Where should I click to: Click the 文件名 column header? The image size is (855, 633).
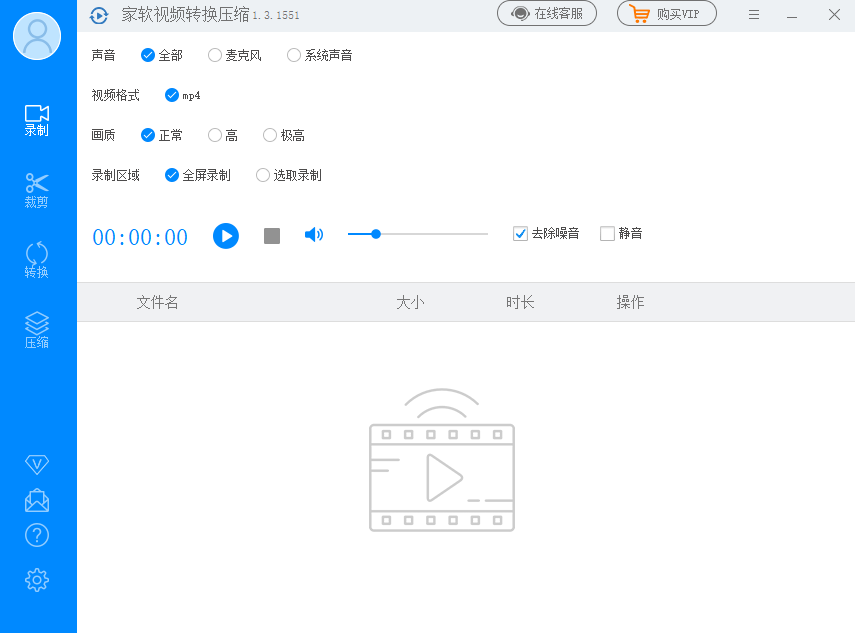pyautogui.click(x=157, y=301)
